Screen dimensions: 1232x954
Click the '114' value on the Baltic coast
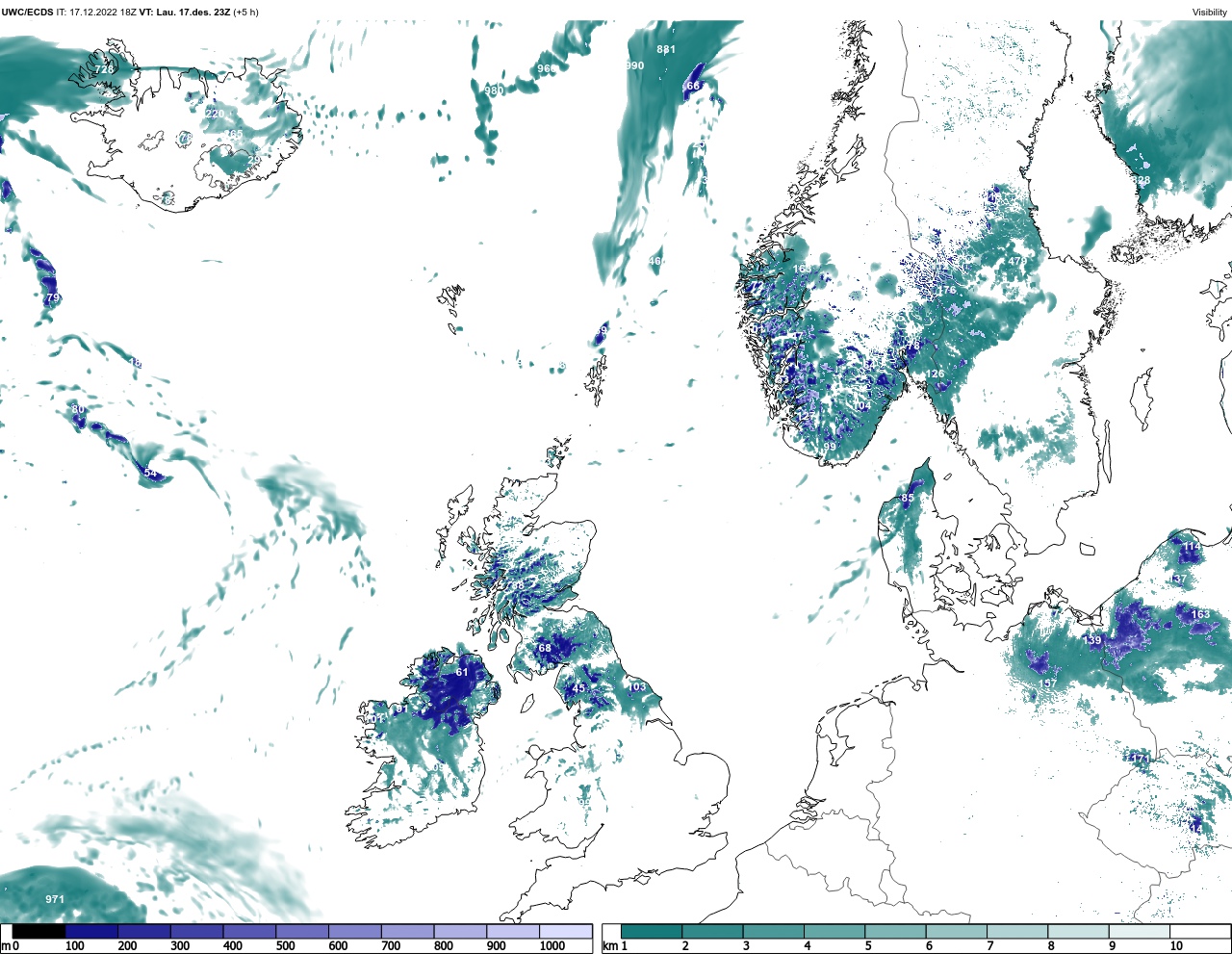pos(1192,546)
